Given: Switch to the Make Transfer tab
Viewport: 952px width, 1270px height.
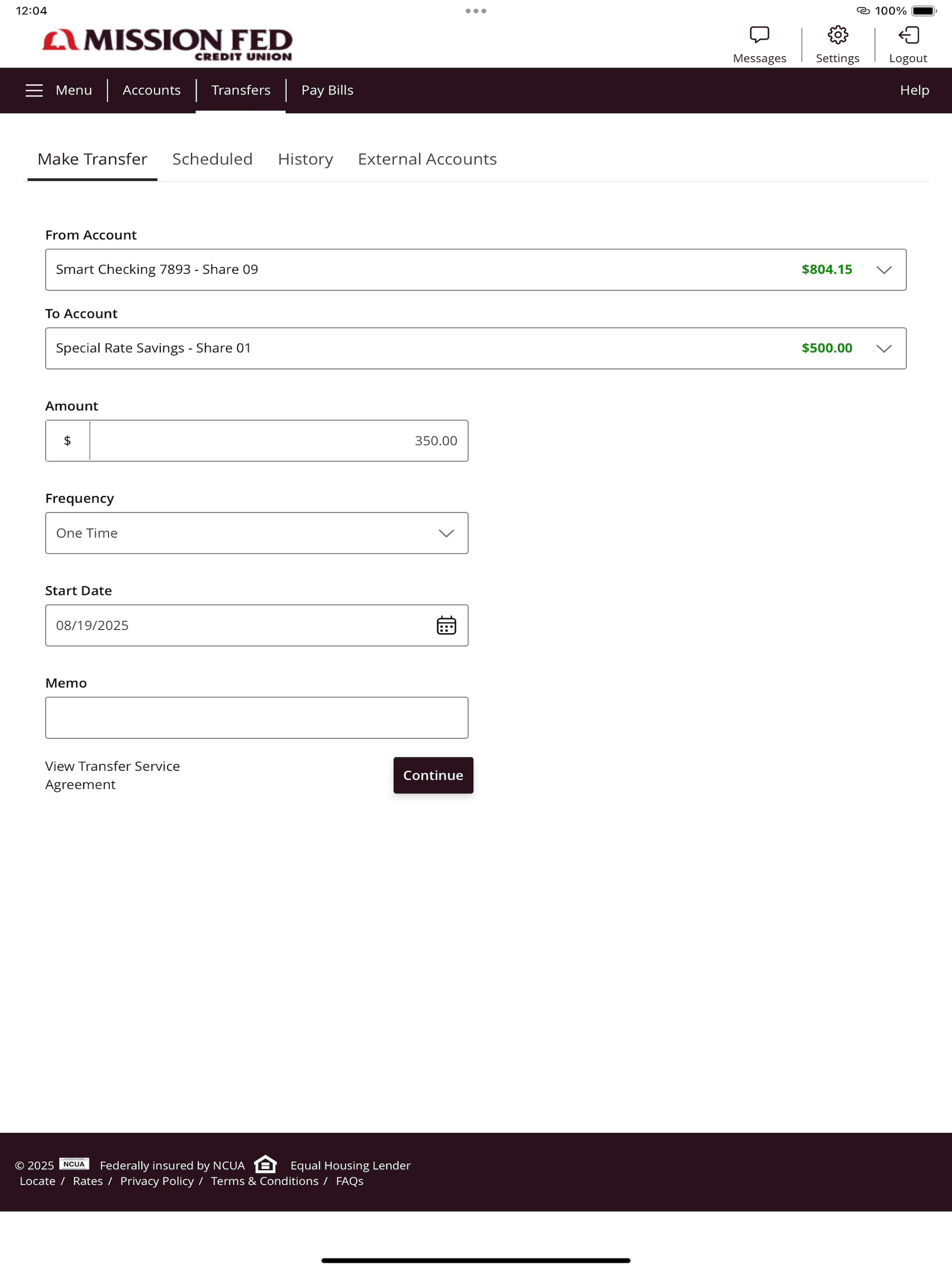Looking at the screenshot, I should click(93, 159).
